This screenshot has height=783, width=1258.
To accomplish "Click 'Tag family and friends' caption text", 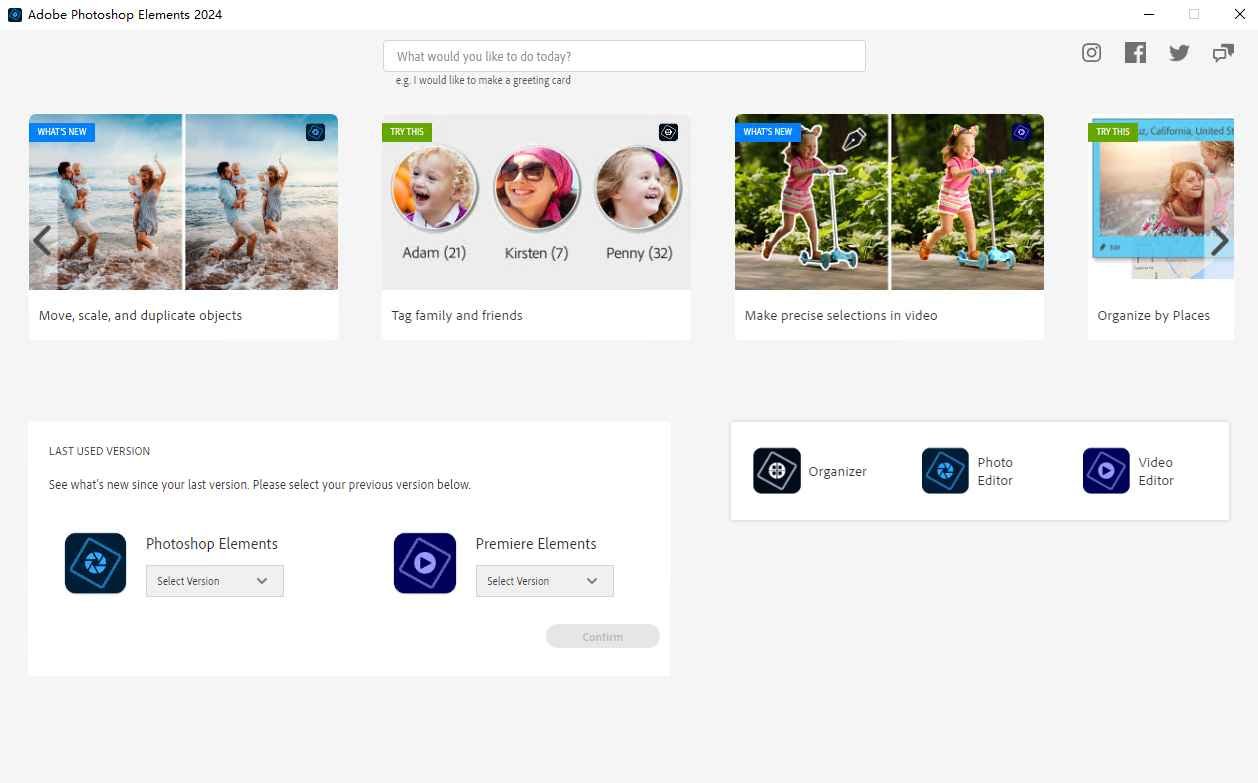I will 457,315.
